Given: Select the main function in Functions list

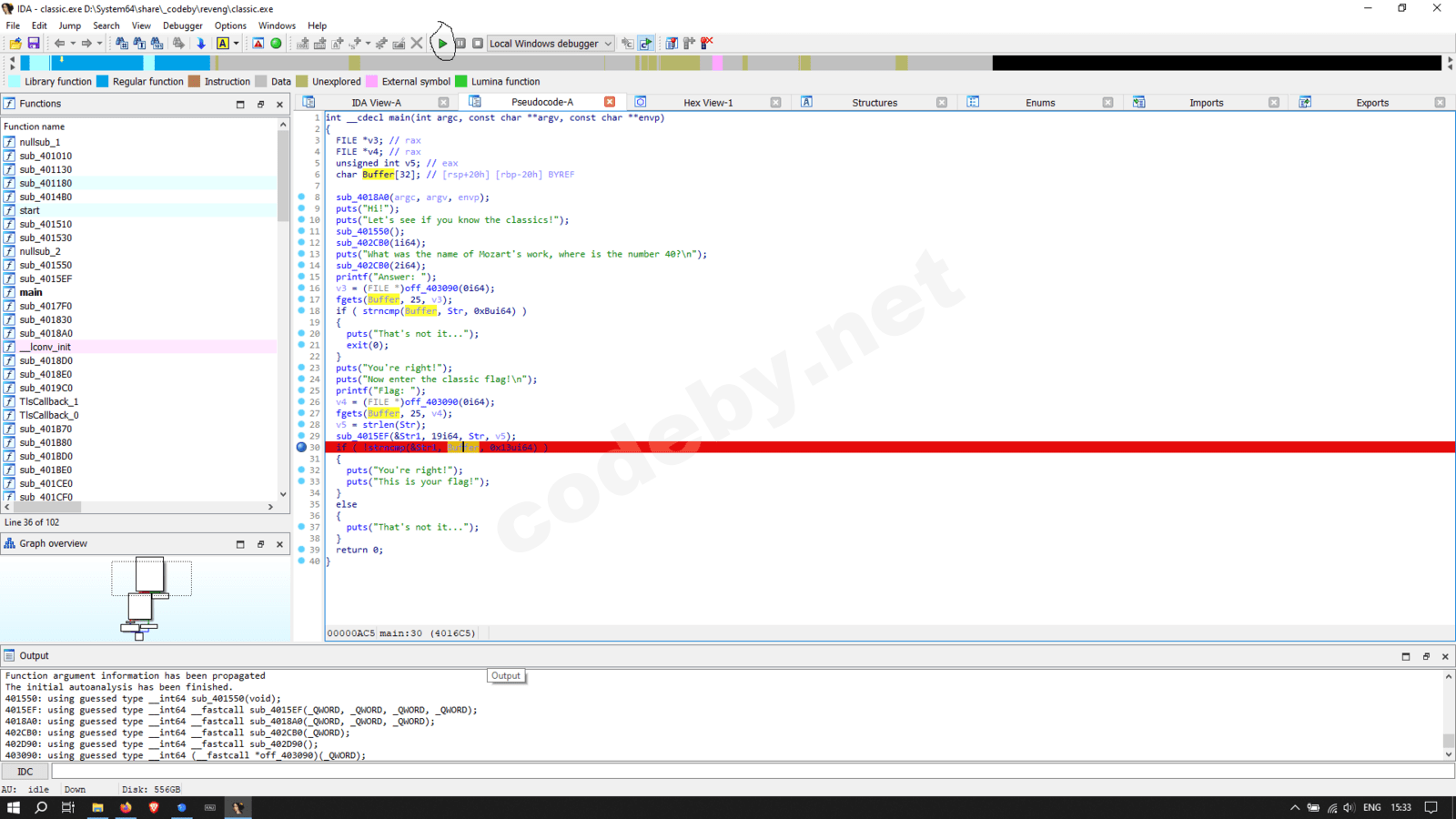Looking at the screenshot, I should (31, 292).
